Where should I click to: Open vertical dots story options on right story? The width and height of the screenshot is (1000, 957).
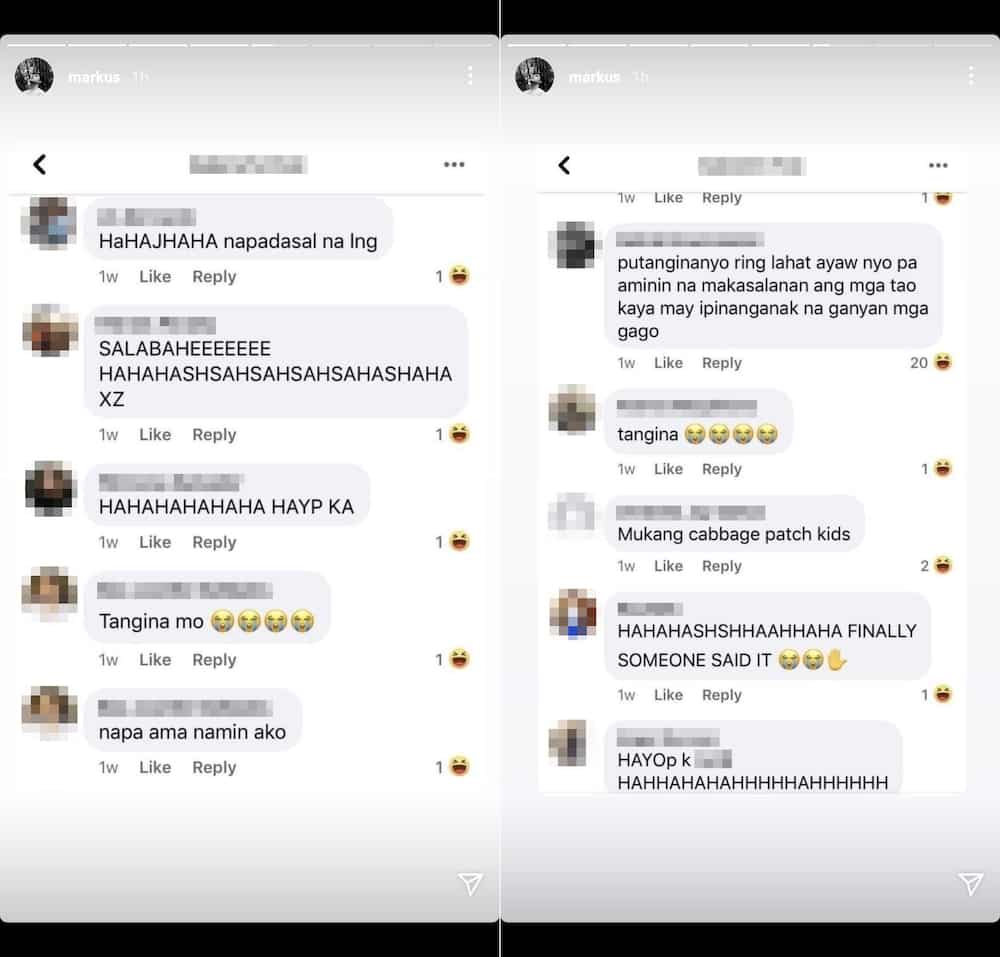(x=971, y=76)
